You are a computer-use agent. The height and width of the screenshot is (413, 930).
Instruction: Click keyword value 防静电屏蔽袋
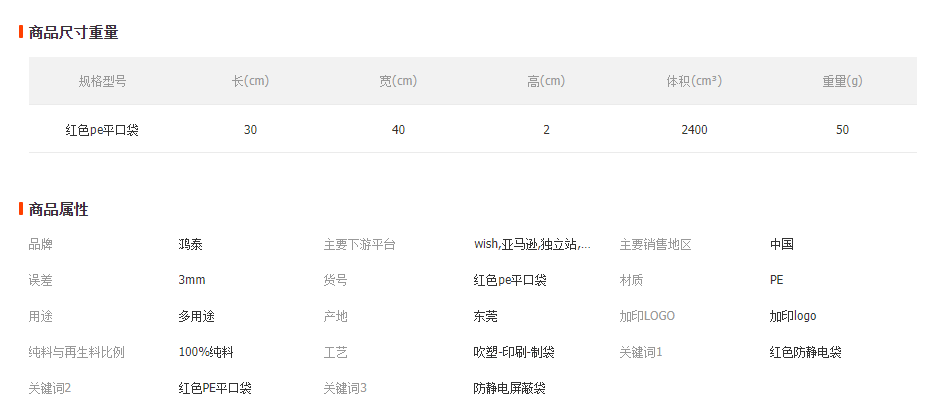coord(509,388)
